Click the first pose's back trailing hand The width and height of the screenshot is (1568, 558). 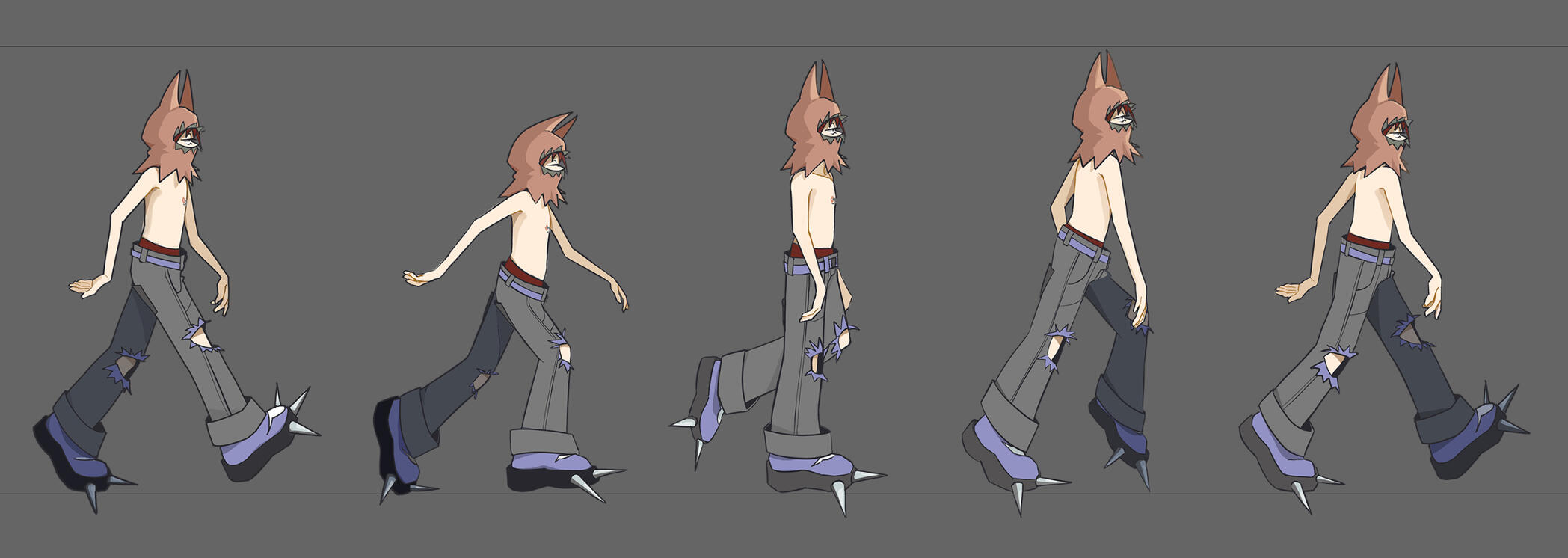point(86,288)
